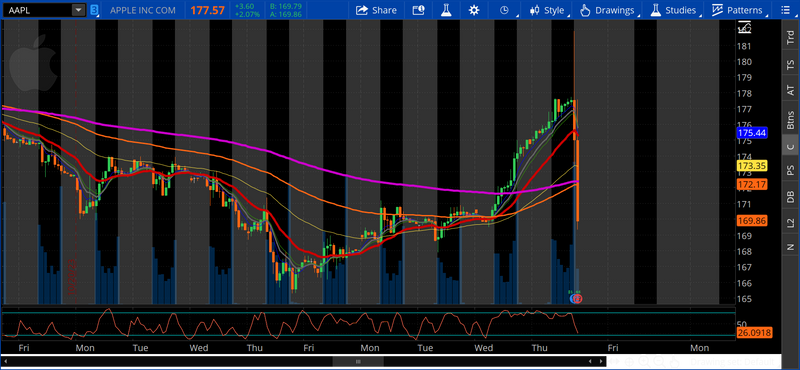Click the 177.57 last price

click(208, 10)
